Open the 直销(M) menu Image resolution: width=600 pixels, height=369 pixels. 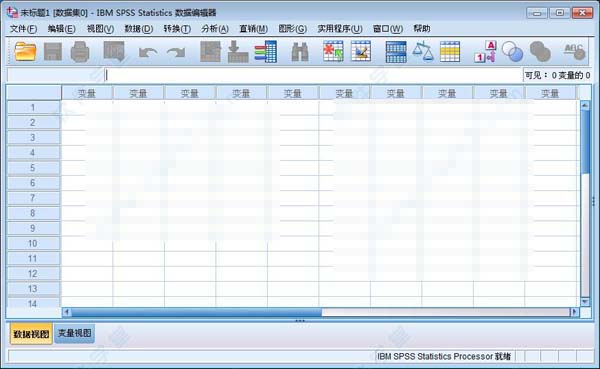tap(253, 29)
